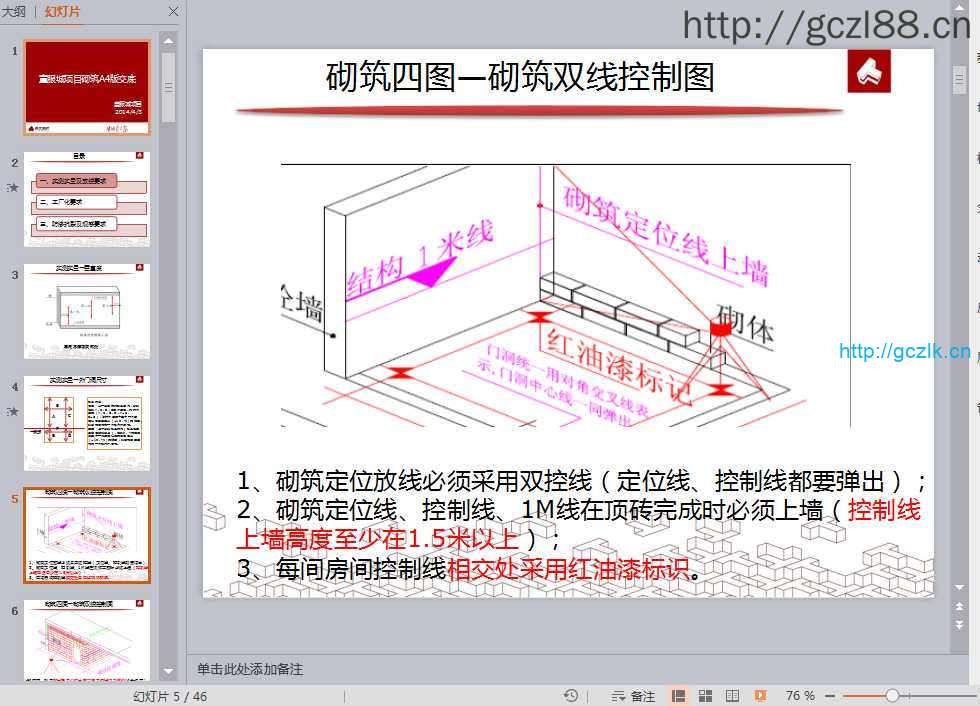
Task: Click the red logo icon on slide
Action: point(868,72)
